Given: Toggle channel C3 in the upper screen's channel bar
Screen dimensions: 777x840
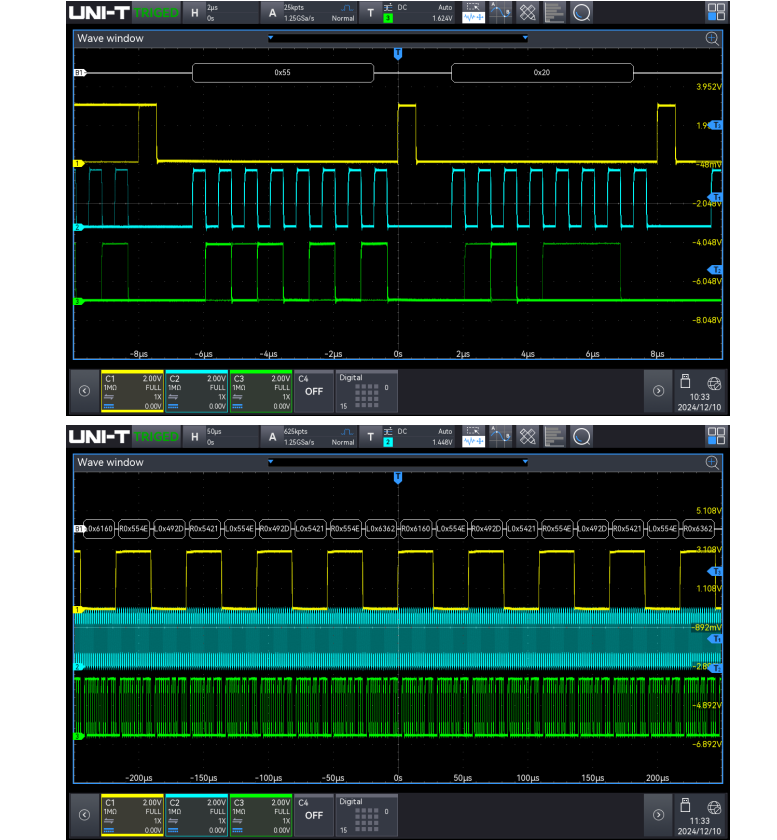Looking at the screenshot, I should tap(260, 391).
